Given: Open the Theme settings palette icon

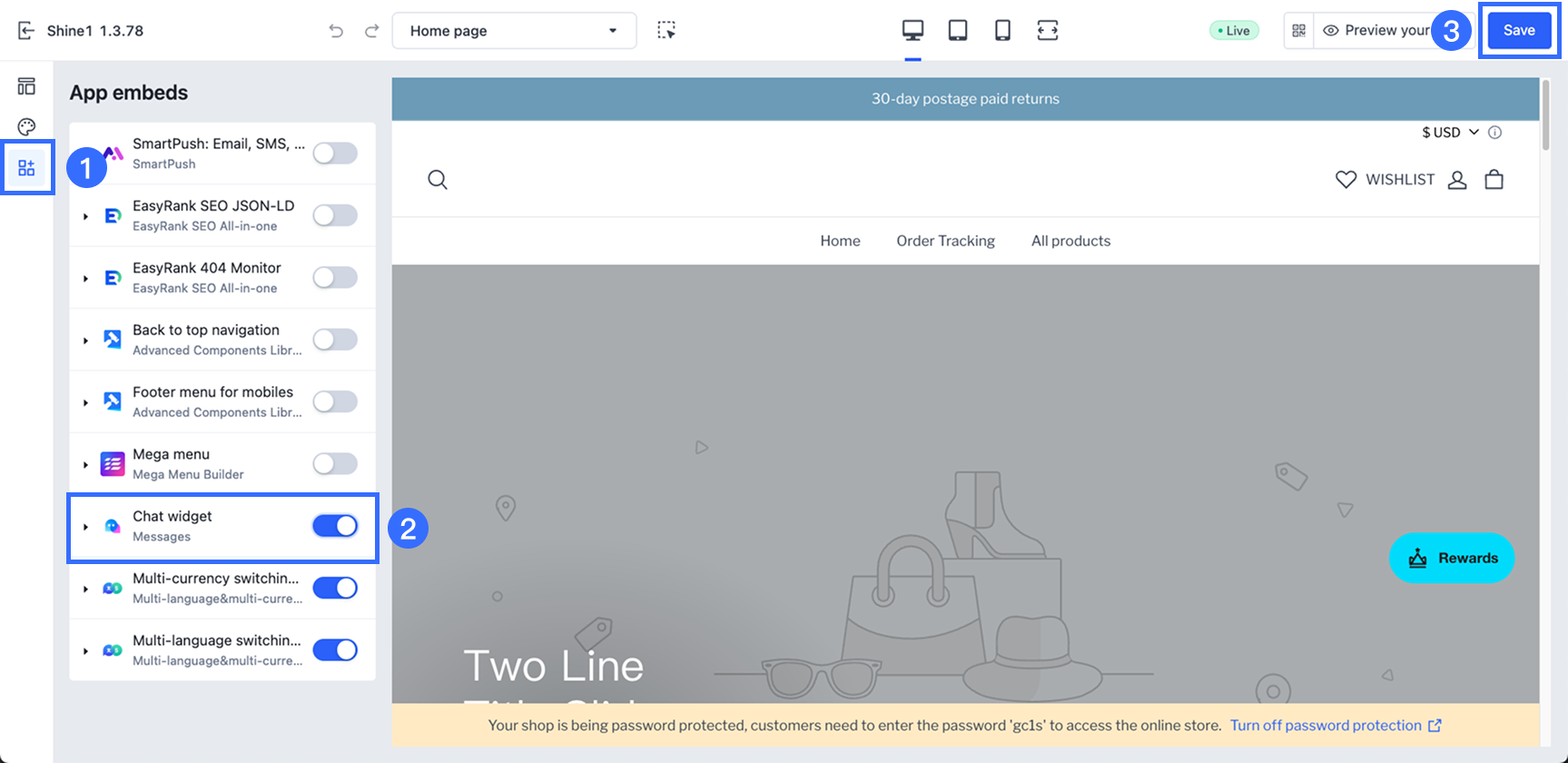Looking at the screenshot, I should pos(26,127).
